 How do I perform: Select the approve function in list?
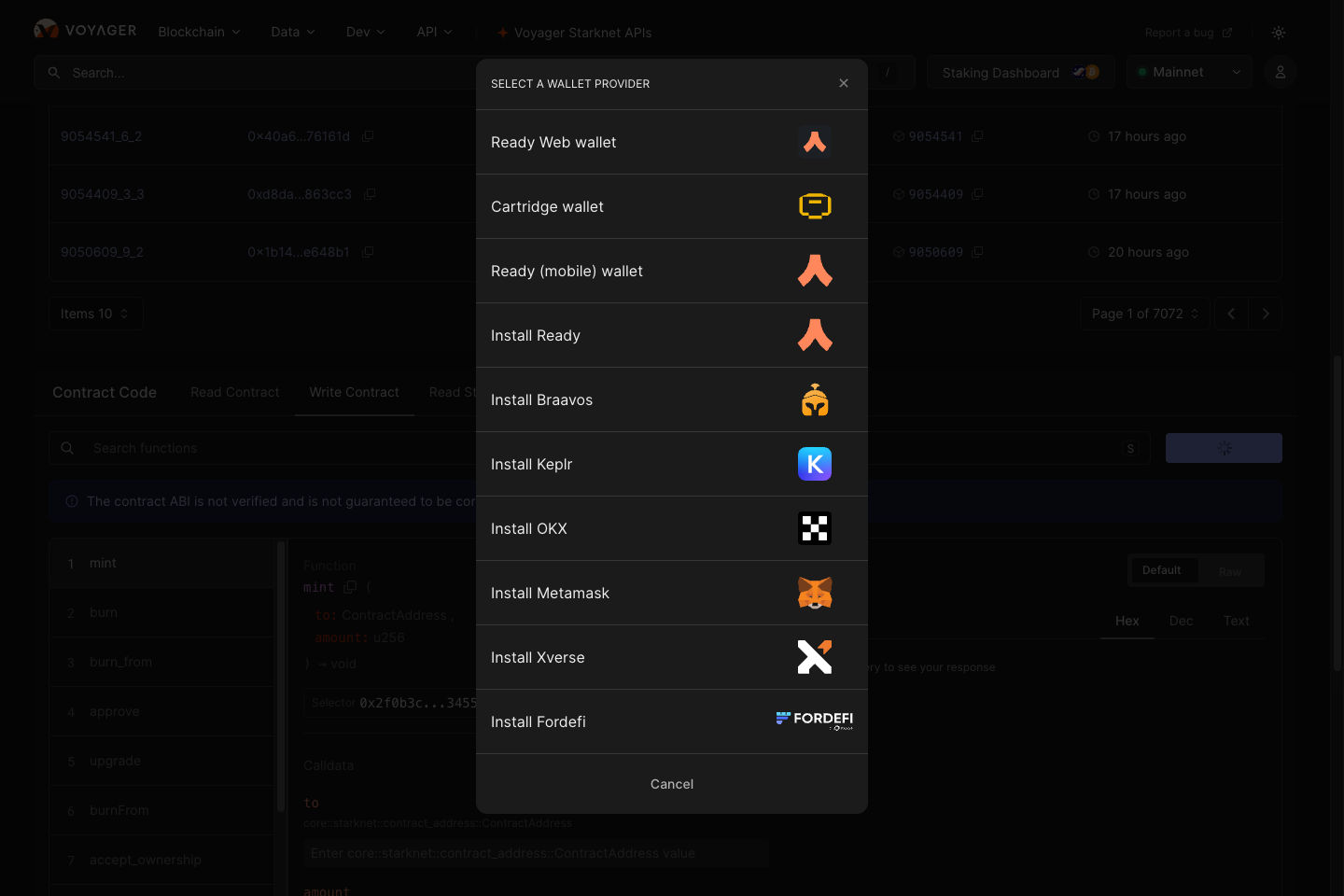[163, 711]
